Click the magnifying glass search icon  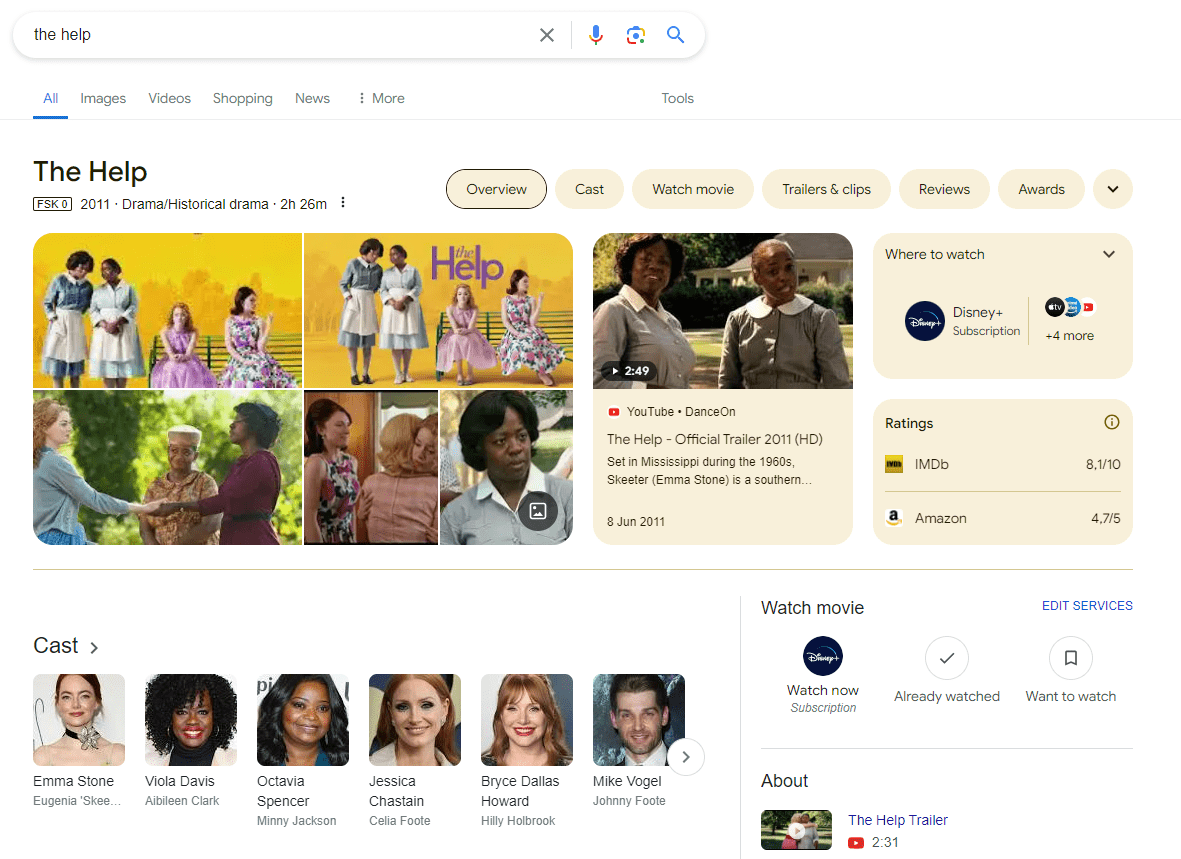tap(676, 35)
